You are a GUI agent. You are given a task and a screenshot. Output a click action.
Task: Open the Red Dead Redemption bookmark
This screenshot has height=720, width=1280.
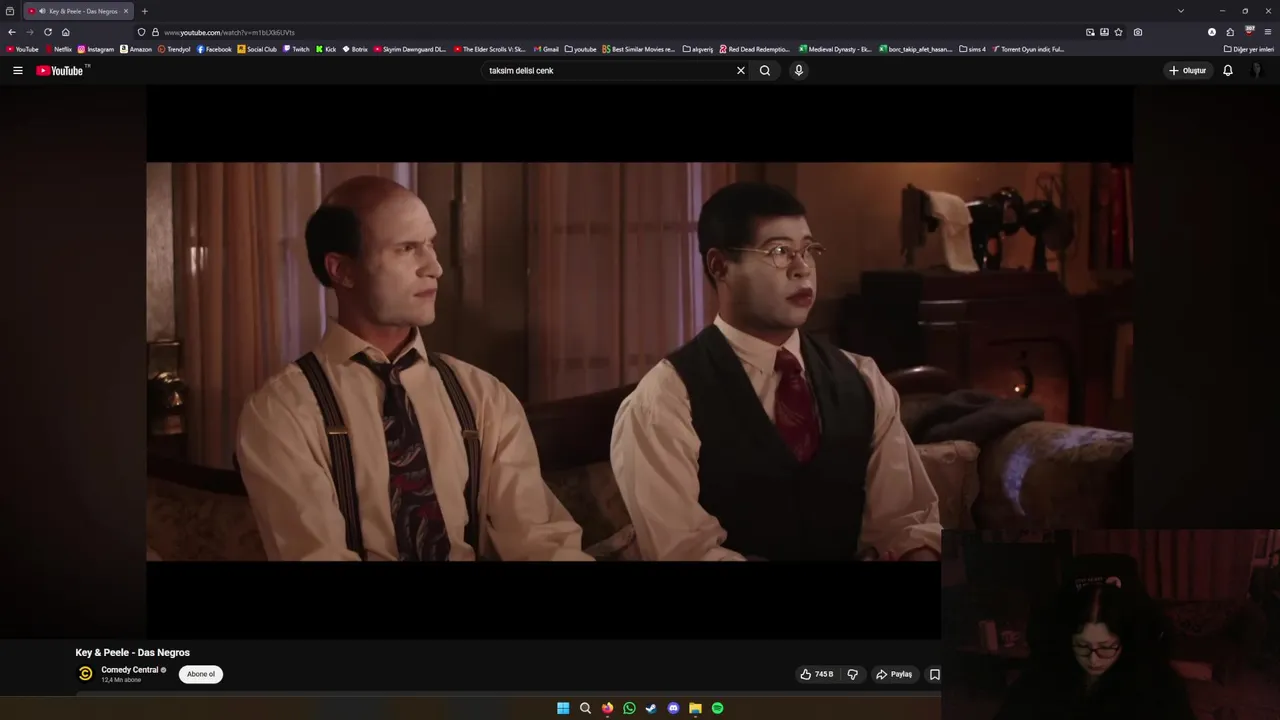point(755,49)
